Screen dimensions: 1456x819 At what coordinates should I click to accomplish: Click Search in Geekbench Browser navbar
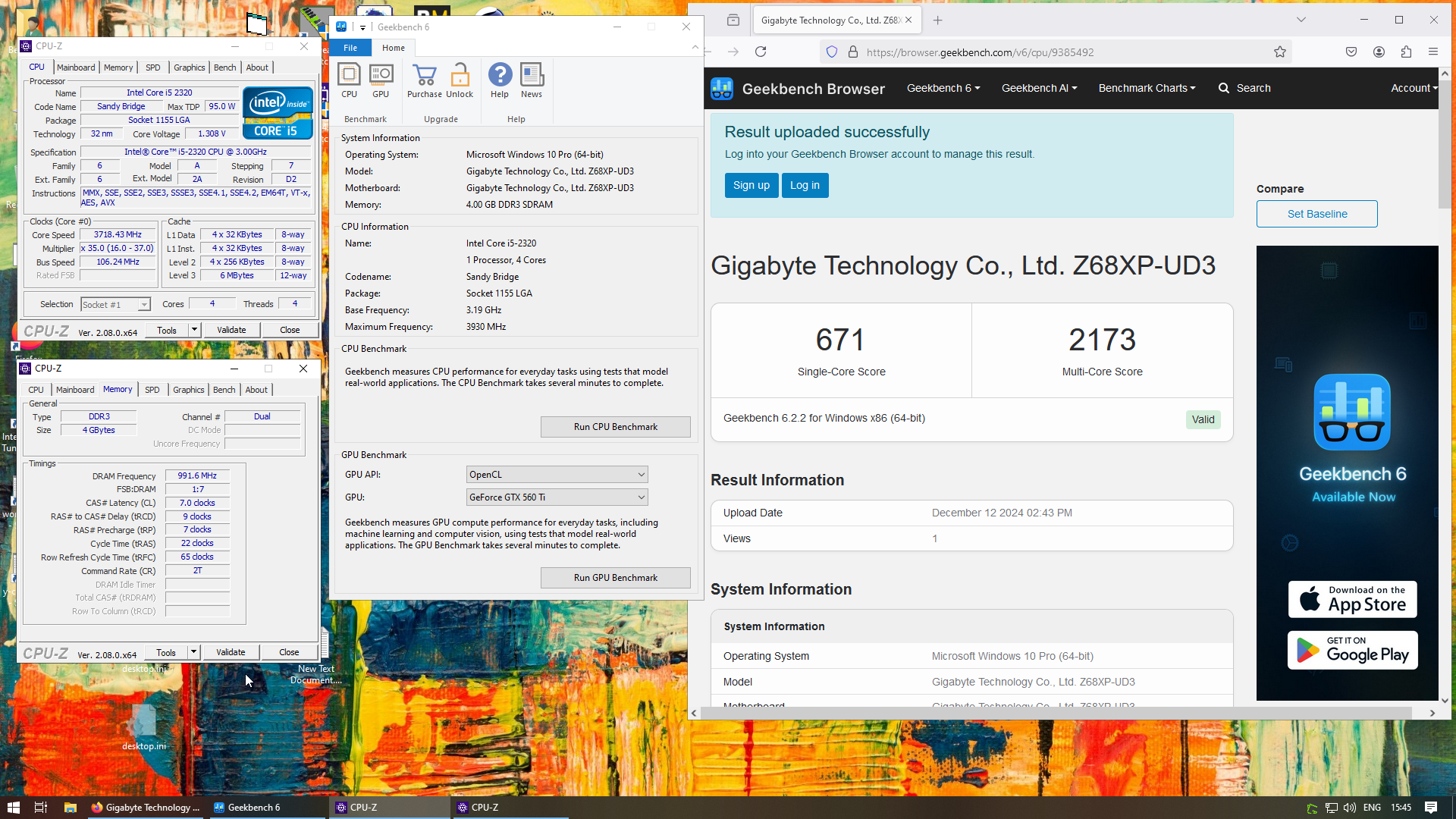[1244, 88]
